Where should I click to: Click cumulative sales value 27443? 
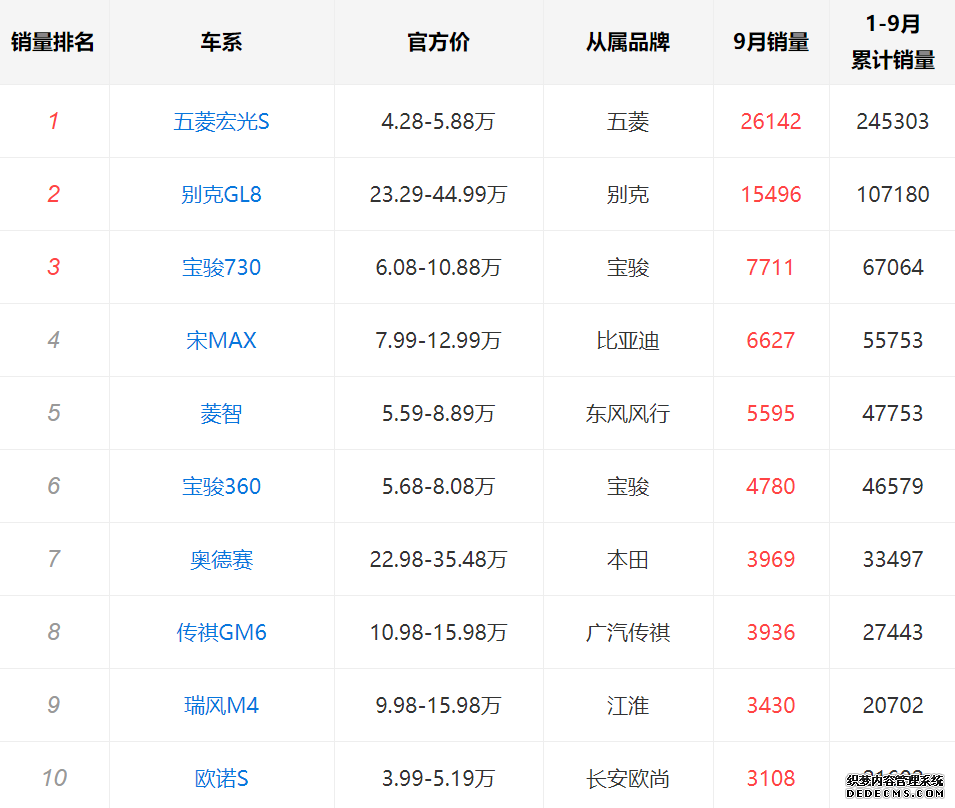point(893,633)
